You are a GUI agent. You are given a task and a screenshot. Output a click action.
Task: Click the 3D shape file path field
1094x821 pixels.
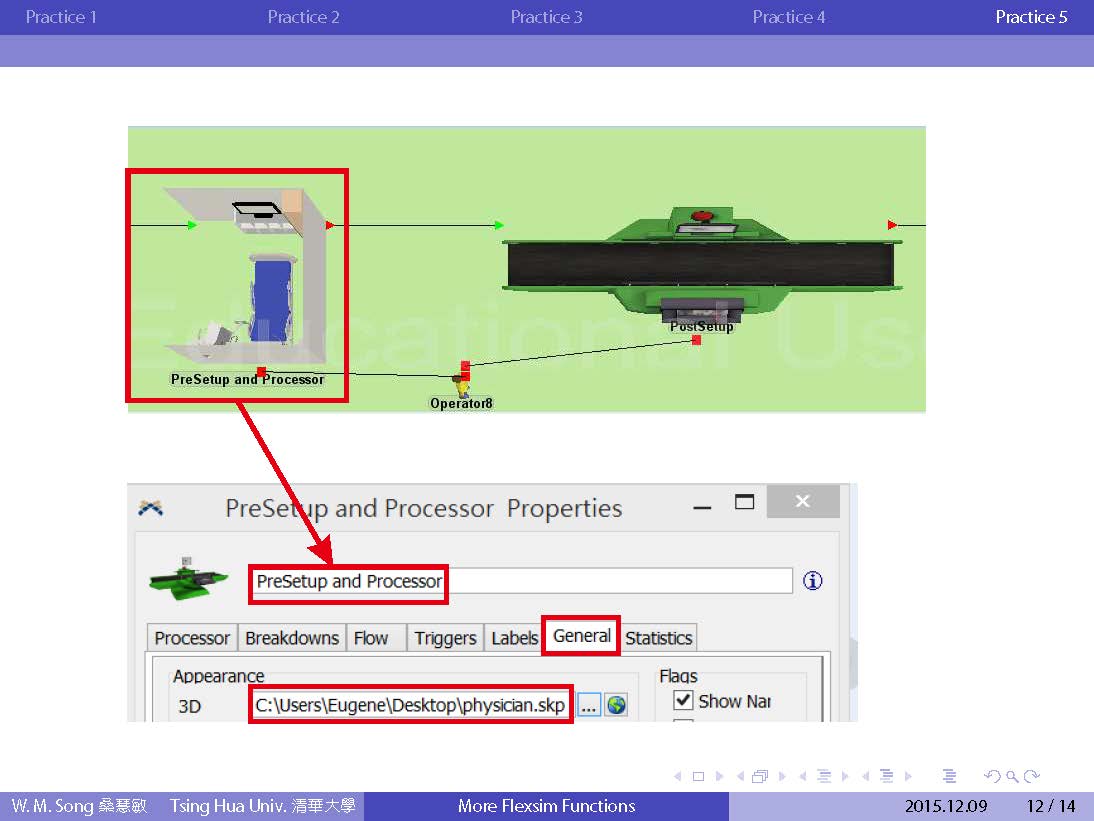tap(410, 705)
